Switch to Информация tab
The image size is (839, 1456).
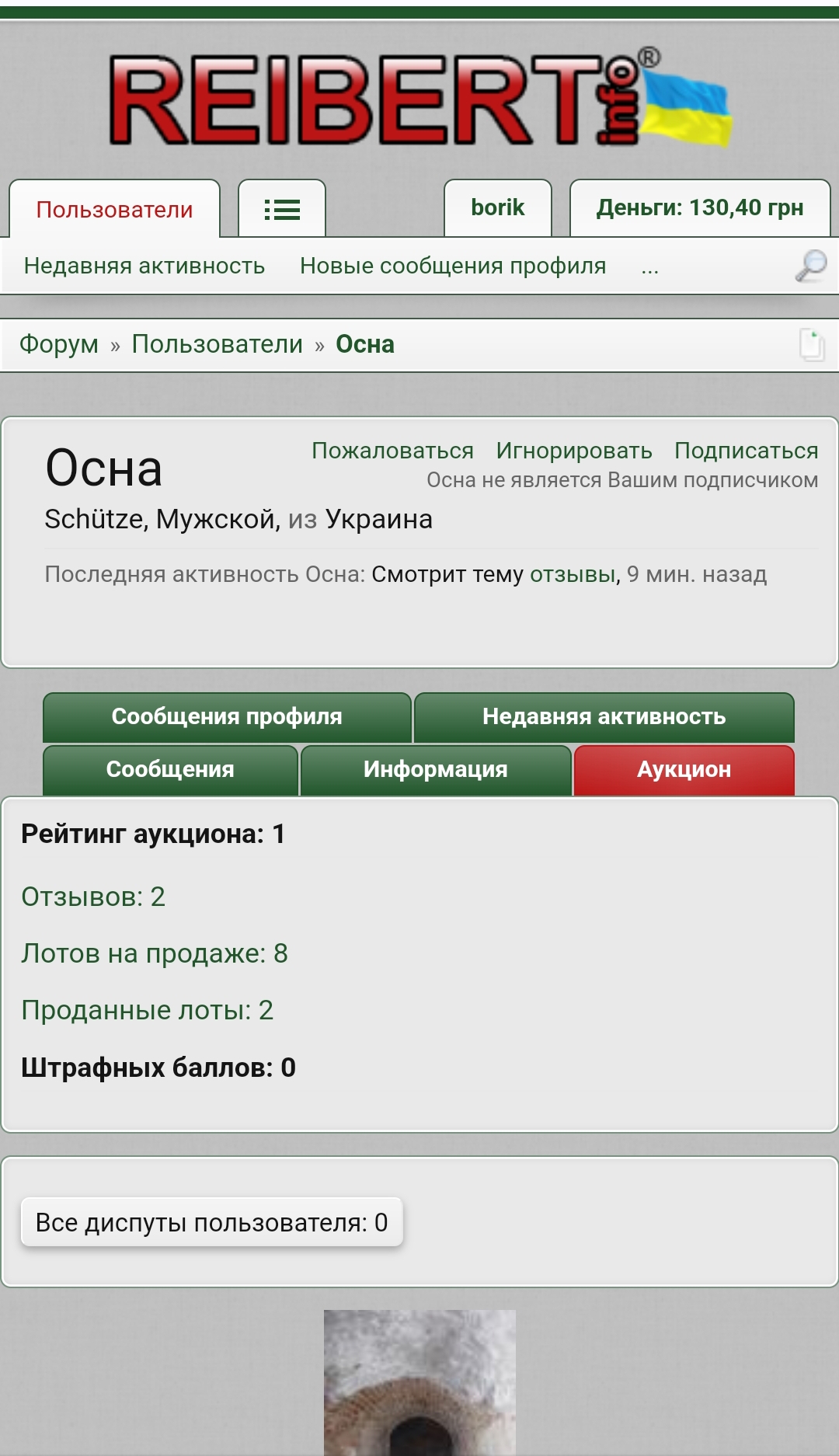point(436,770)
